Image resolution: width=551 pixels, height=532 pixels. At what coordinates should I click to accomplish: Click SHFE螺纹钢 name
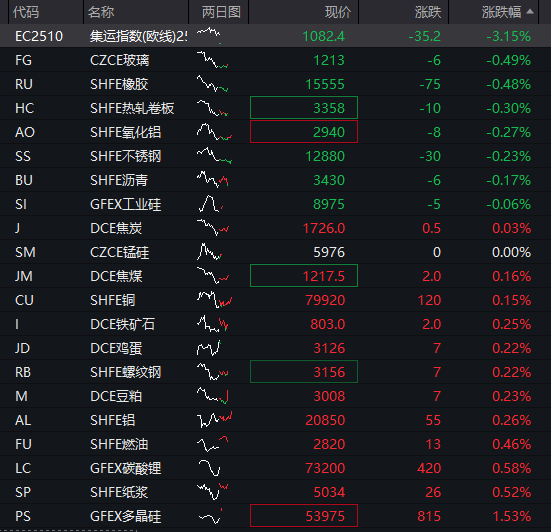[x=125, y=372]
